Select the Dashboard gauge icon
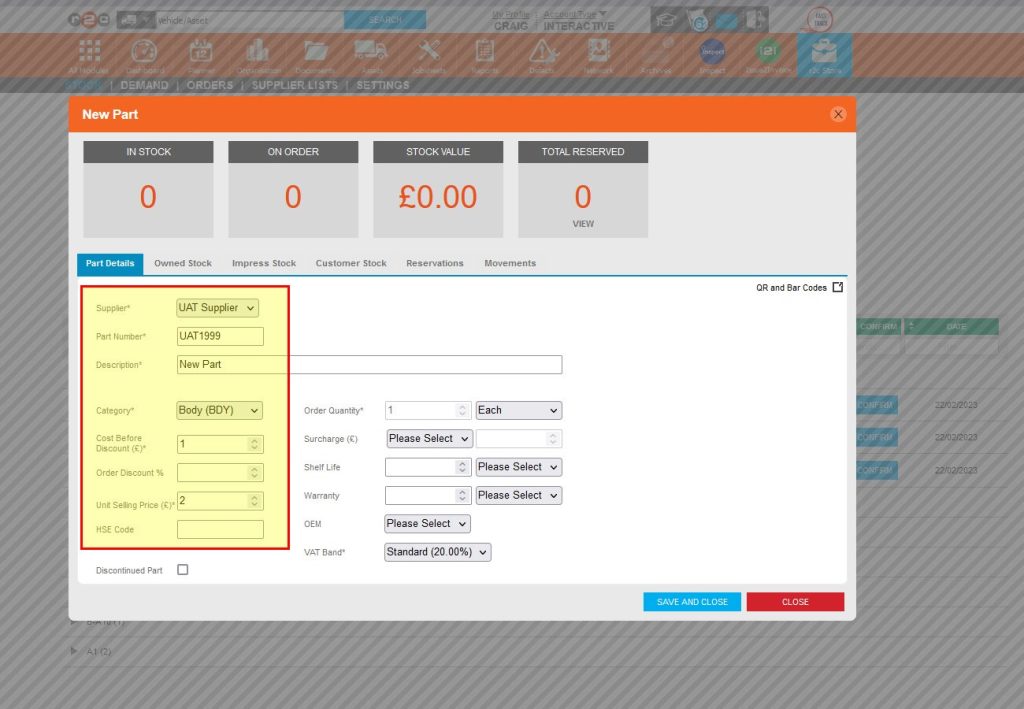The width and height of the screenshot is (1024, 709). pos(144,52)
